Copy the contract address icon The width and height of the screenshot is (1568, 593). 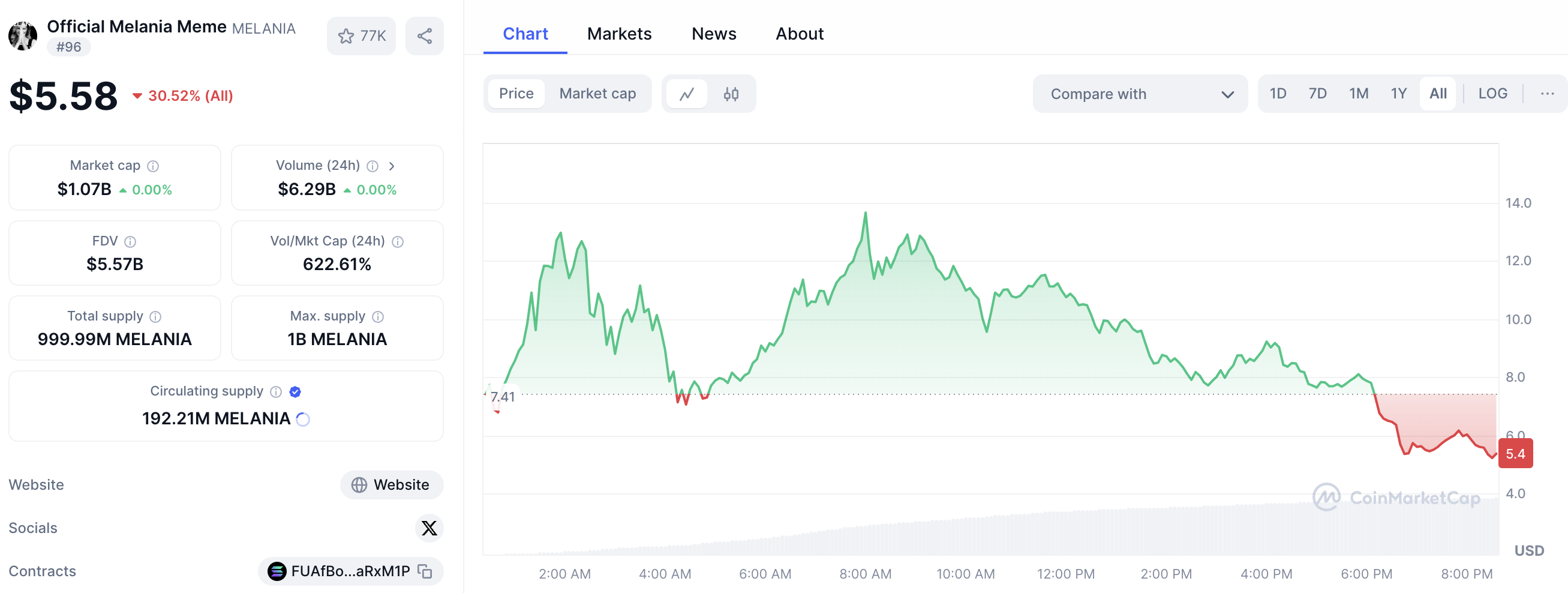coord(425,571)
